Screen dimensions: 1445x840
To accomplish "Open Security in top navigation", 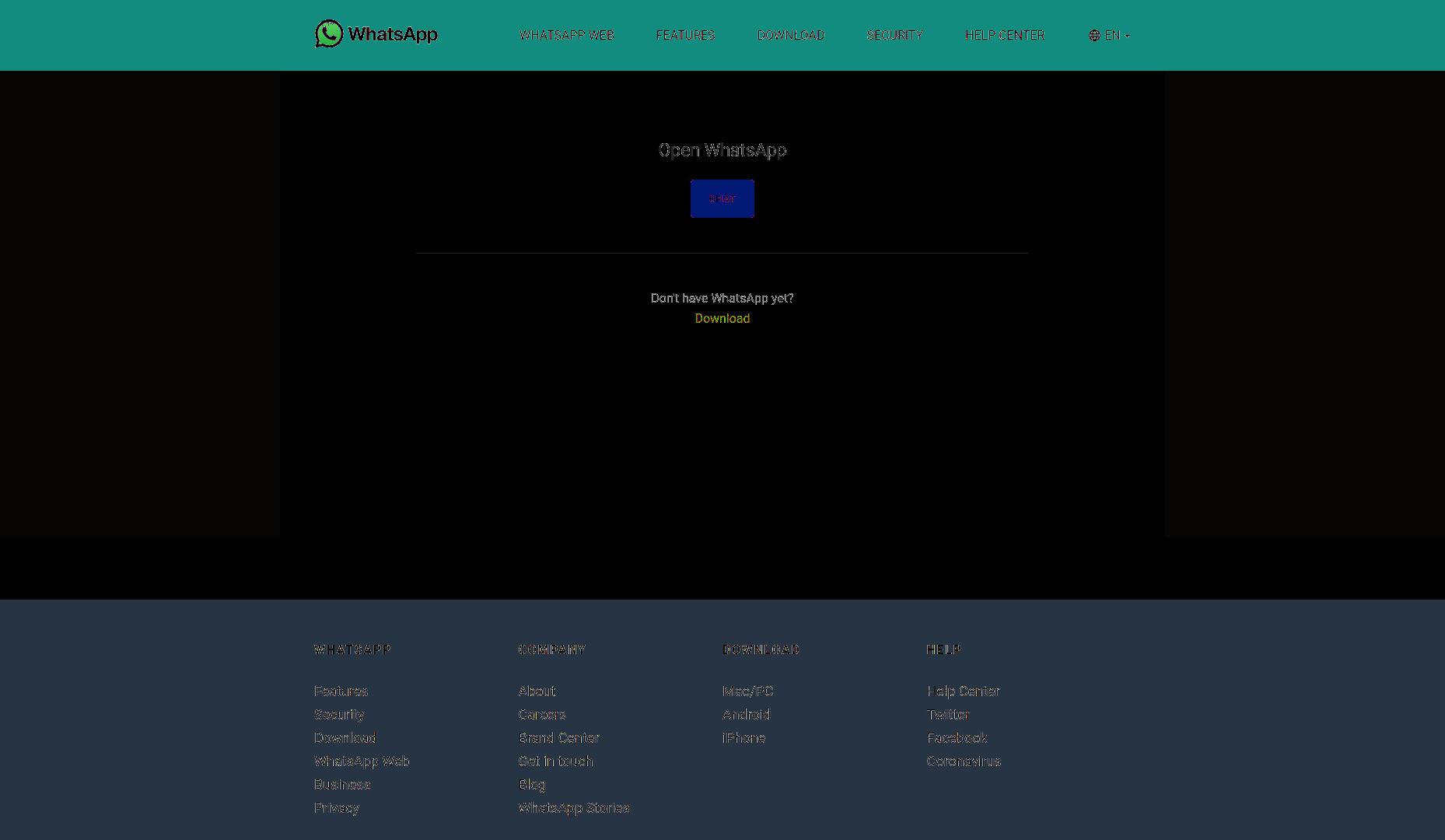I will tap(894, 35).
